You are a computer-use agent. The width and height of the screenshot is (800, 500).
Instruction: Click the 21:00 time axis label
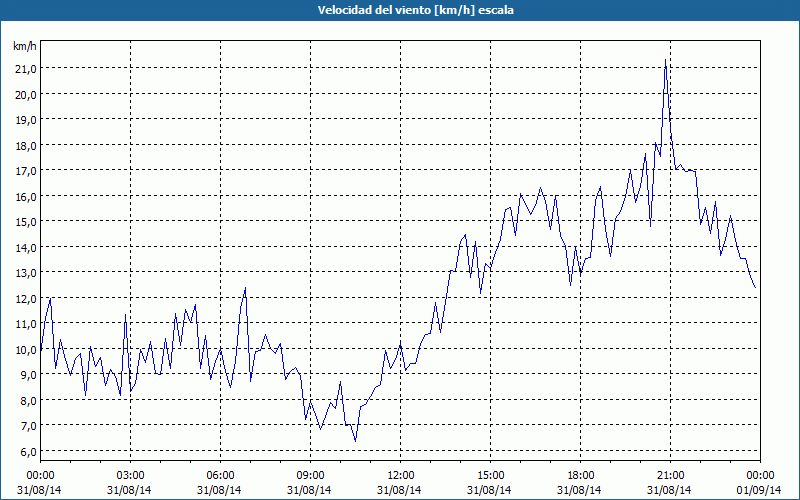click(670, 476)
